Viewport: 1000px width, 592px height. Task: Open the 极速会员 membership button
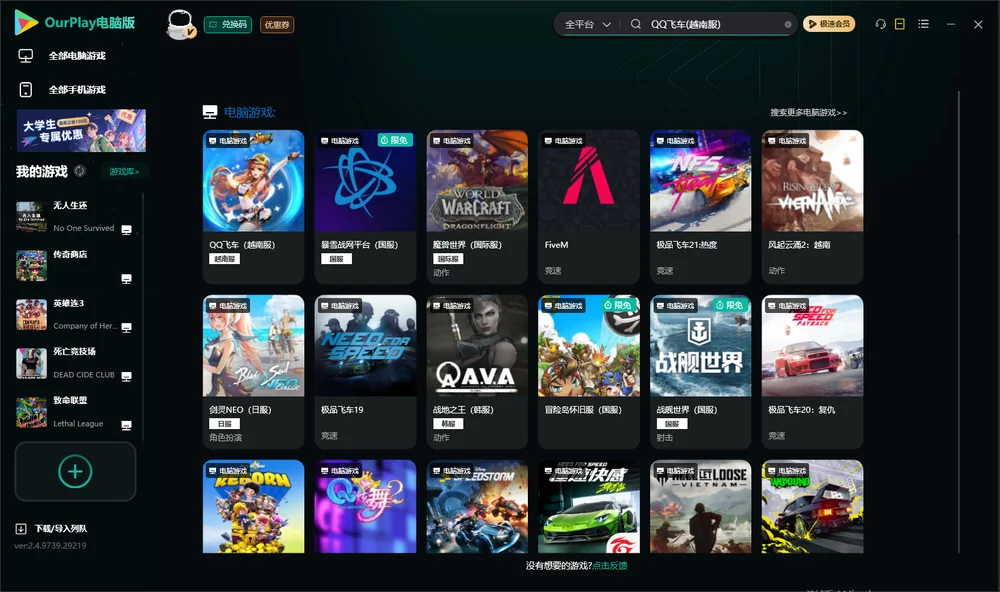click(x=829, y=24)
